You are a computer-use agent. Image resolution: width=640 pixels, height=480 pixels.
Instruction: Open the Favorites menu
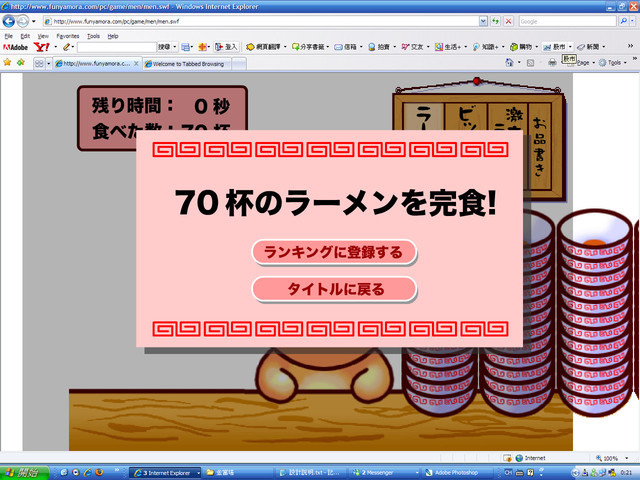coord(68,36)
